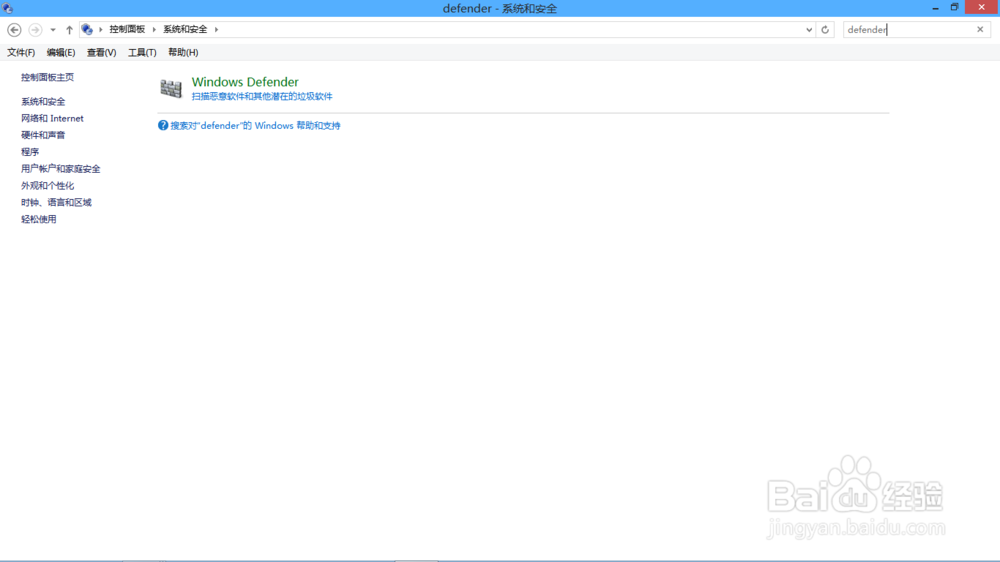Minimize the defender window
This screenshot has width=1000, height=562.
(936, 8)
